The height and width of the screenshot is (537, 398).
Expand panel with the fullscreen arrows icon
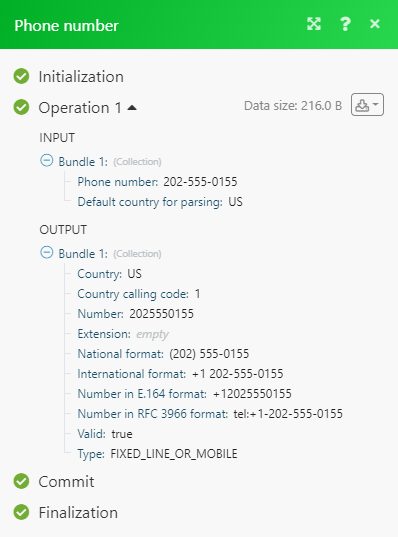314,24
